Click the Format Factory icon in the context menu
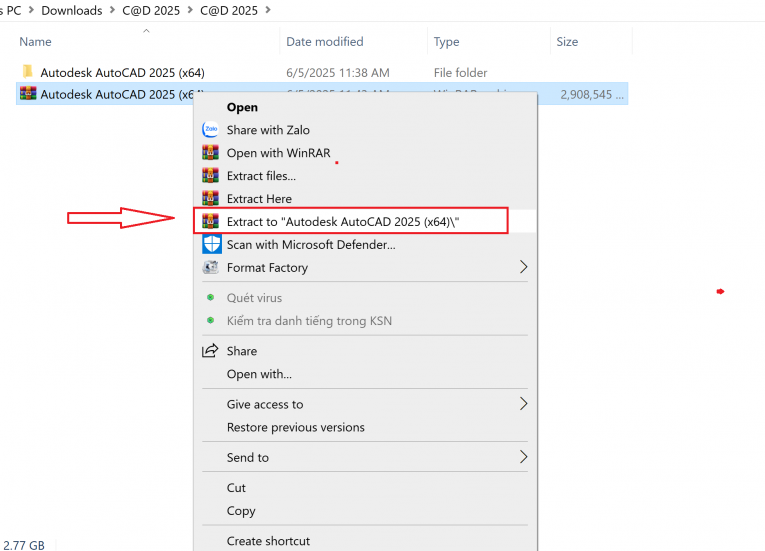The width and height of the screenshot is (765, 551). click(210, 267)
